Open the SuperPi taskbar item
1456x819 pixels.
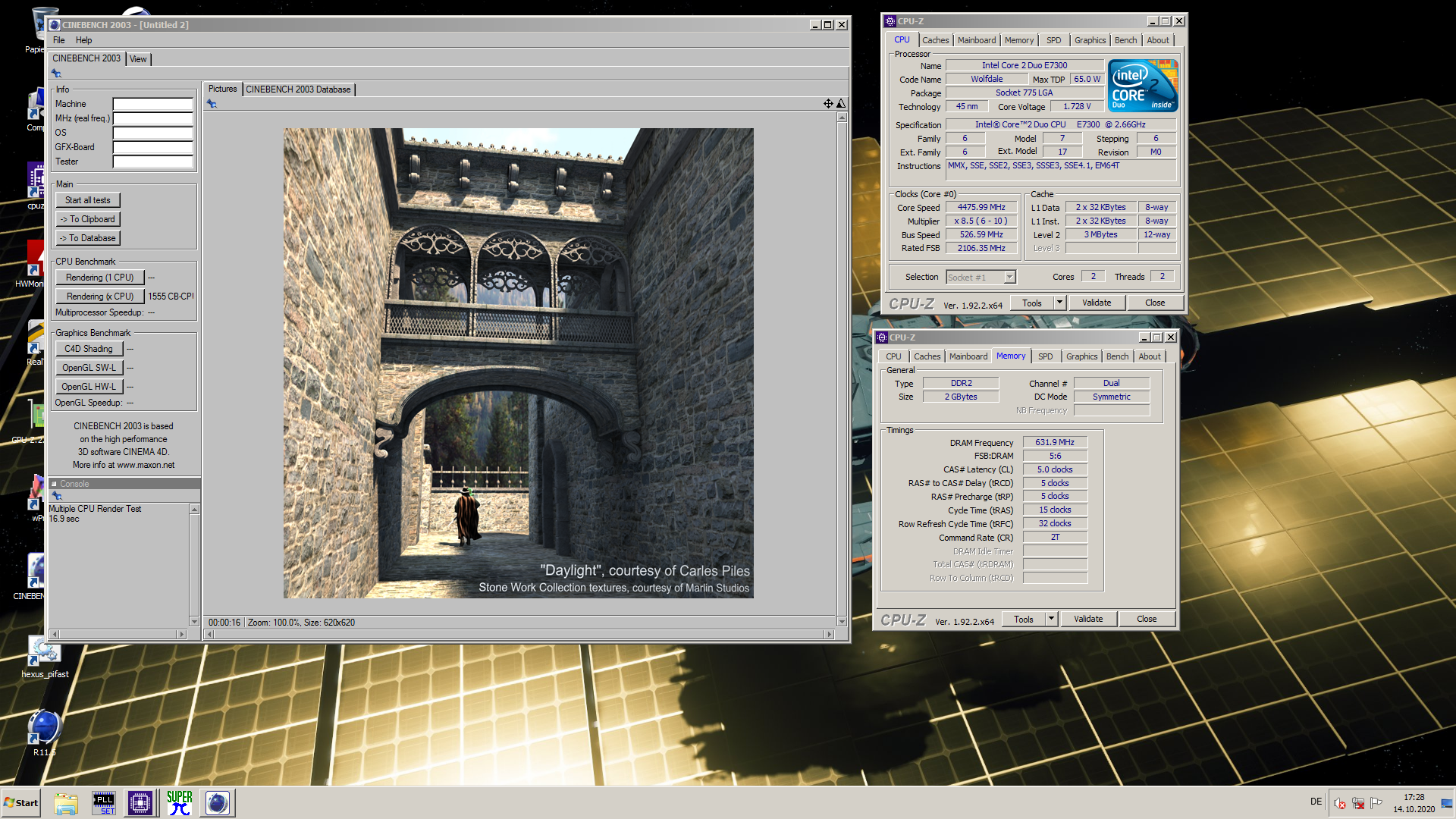(x=180, y=803)
